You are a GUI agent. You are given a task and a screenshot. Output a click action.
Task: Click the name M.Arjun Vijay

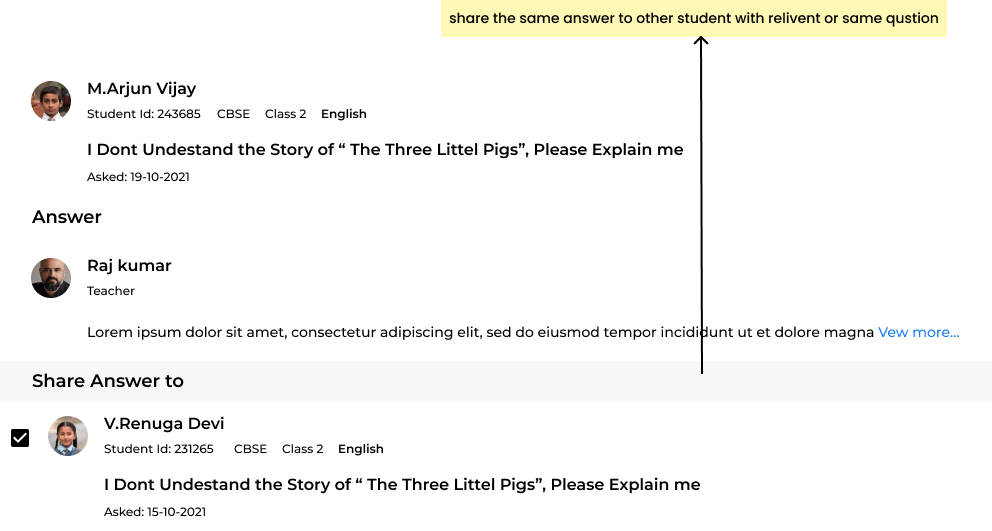coord(142,89)
